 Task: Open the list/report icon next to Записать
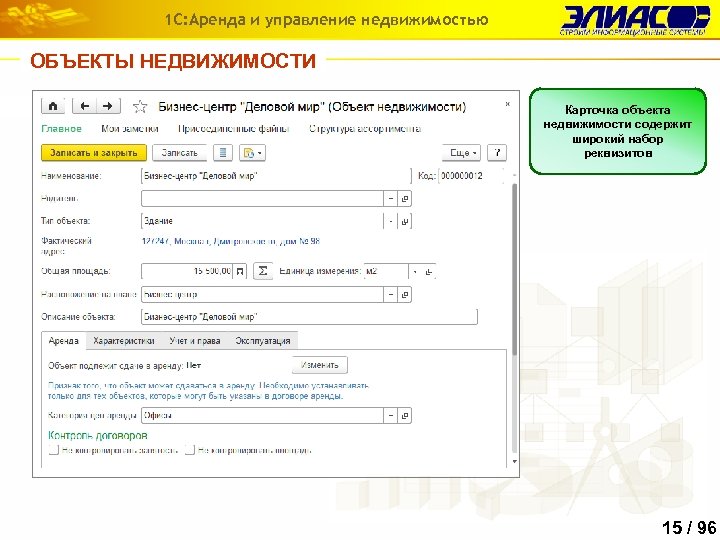[223, 153]
